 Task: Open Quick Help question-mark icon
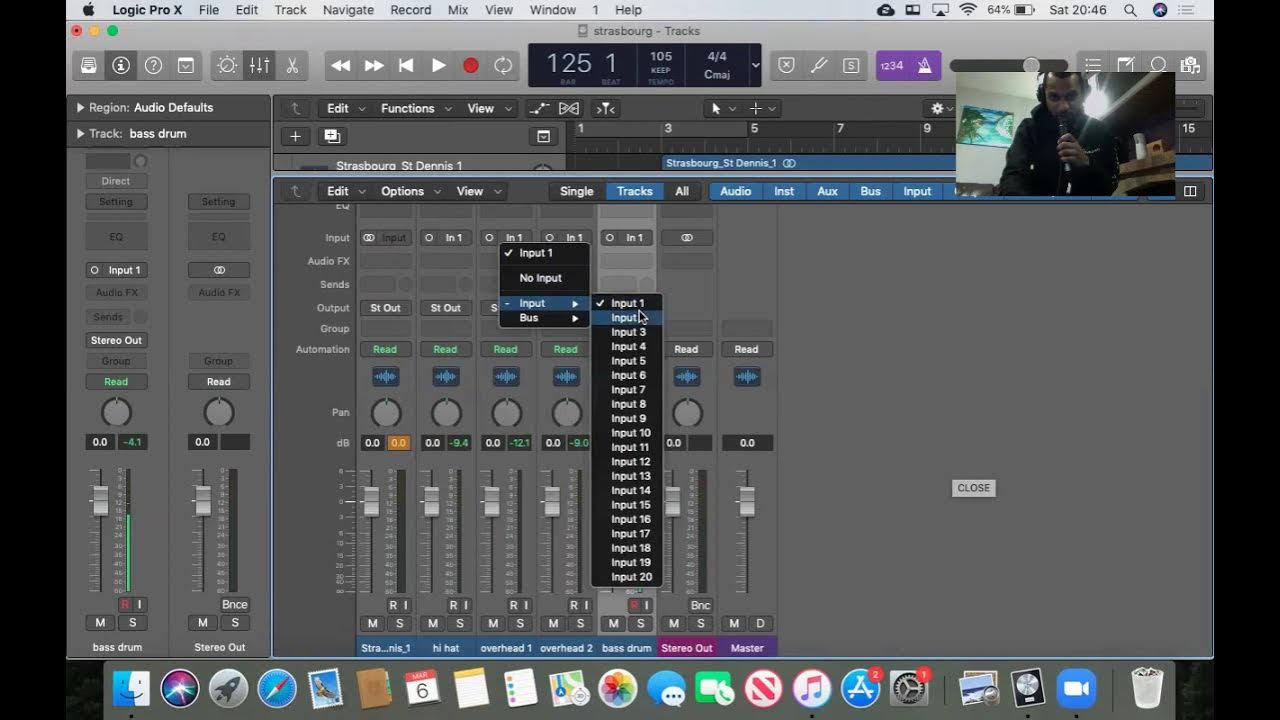pos(153,66)
